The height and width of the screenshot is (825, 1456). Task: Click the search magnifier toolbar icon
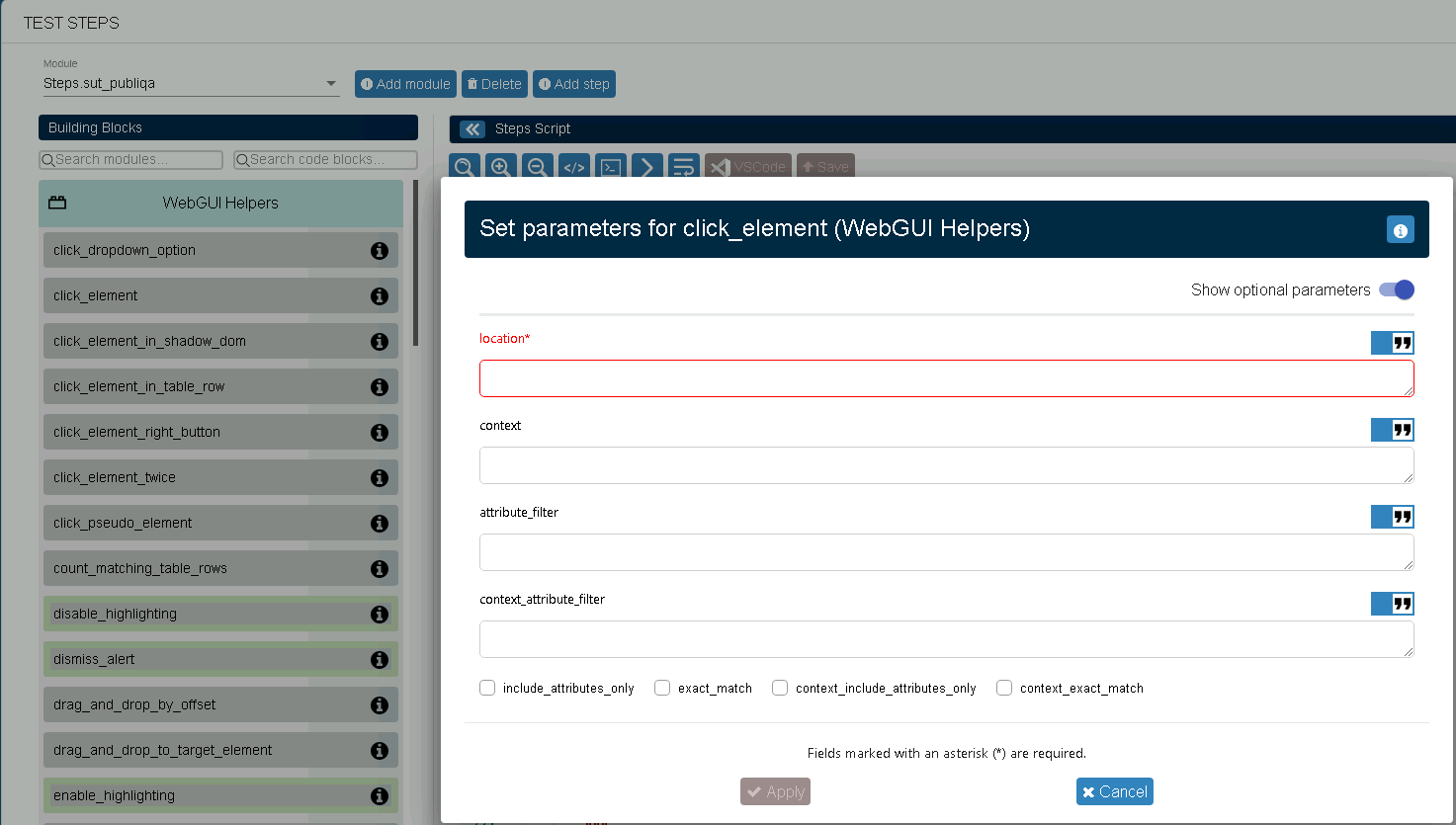point(465,167)
